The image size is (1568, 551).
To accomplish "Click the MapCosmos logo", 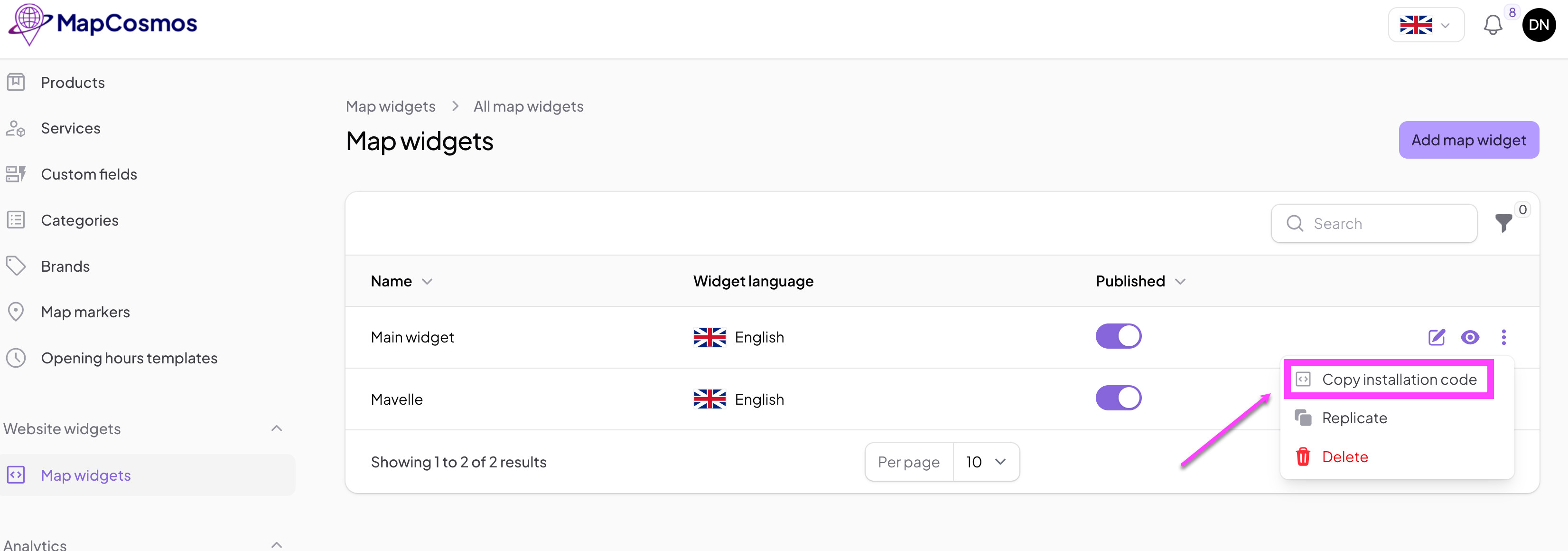I will tap(103, 24).
